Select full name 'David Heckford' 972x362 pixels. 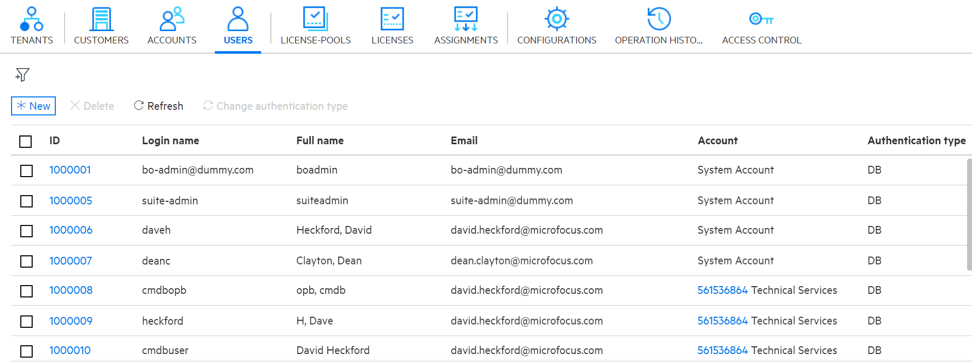(x=333, y=350)
